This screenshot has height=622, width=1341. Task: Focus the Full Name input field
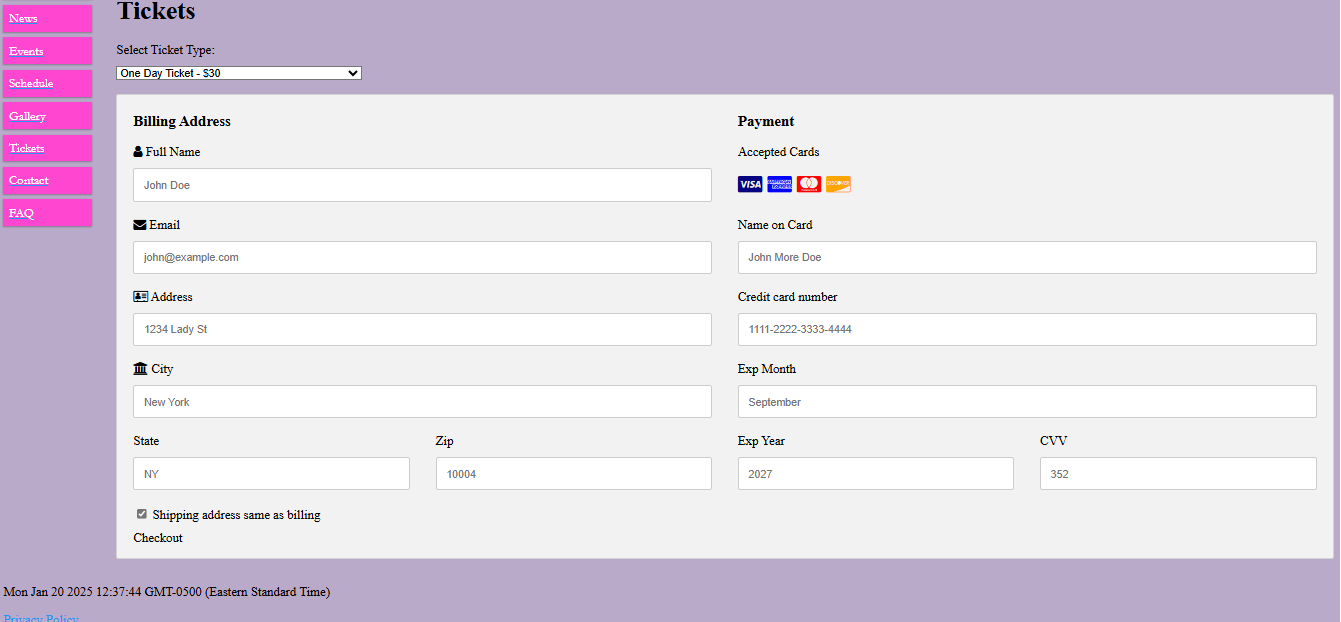click(422, 185)
